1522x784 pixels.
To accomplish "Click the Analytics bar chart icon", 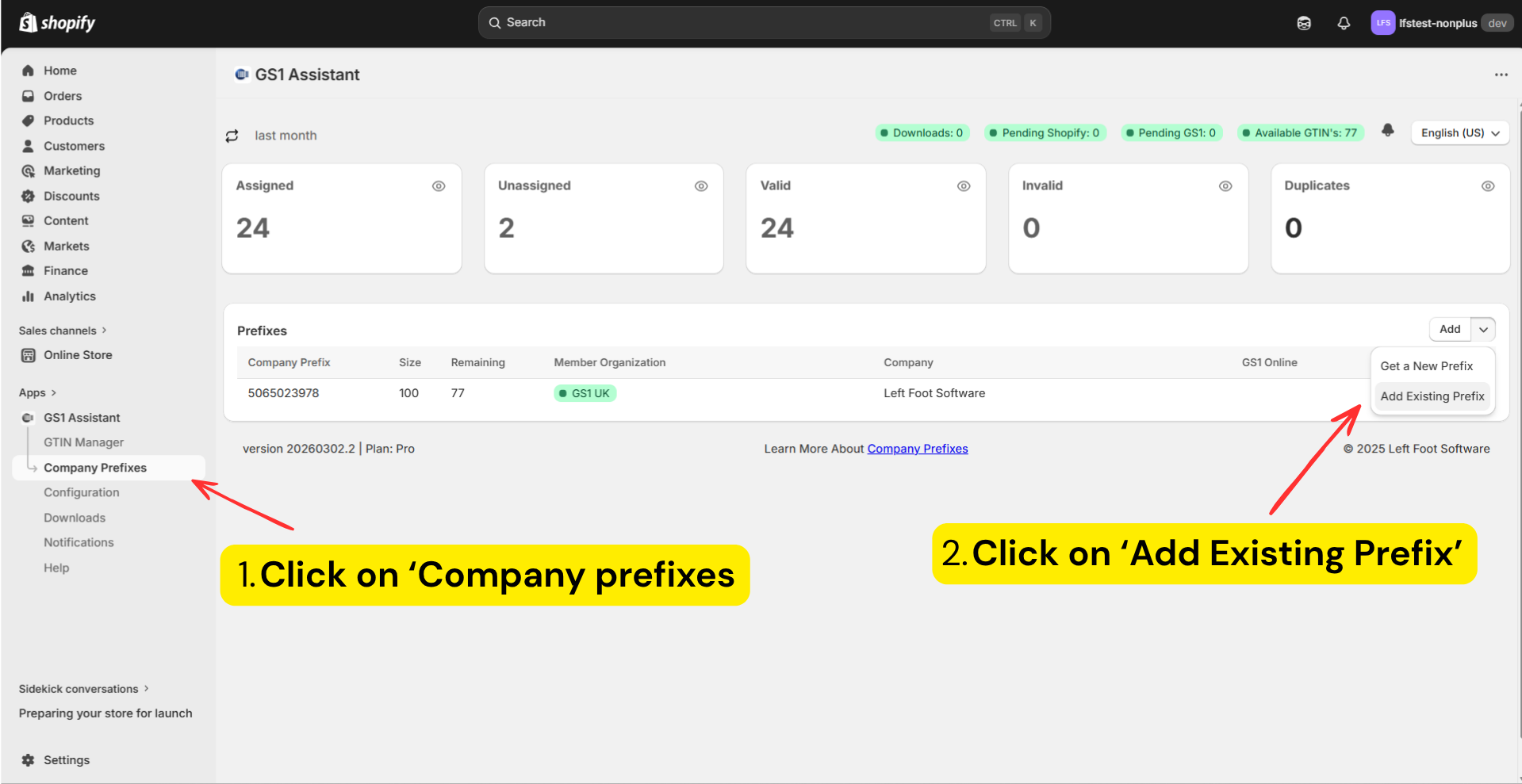I will pyautogui.click(x=29, y=296).
